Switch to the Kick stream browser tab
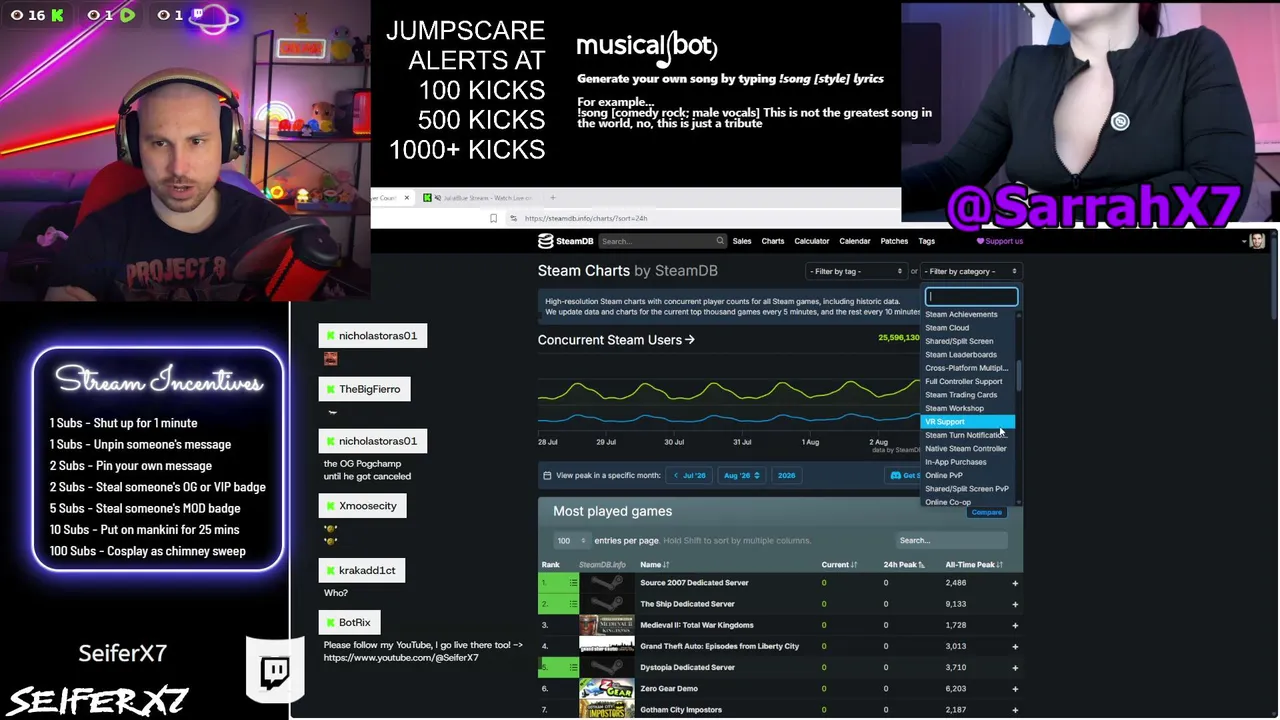Image resolution: width=1280 pixels, height=720 pixels. pos(480,198)
